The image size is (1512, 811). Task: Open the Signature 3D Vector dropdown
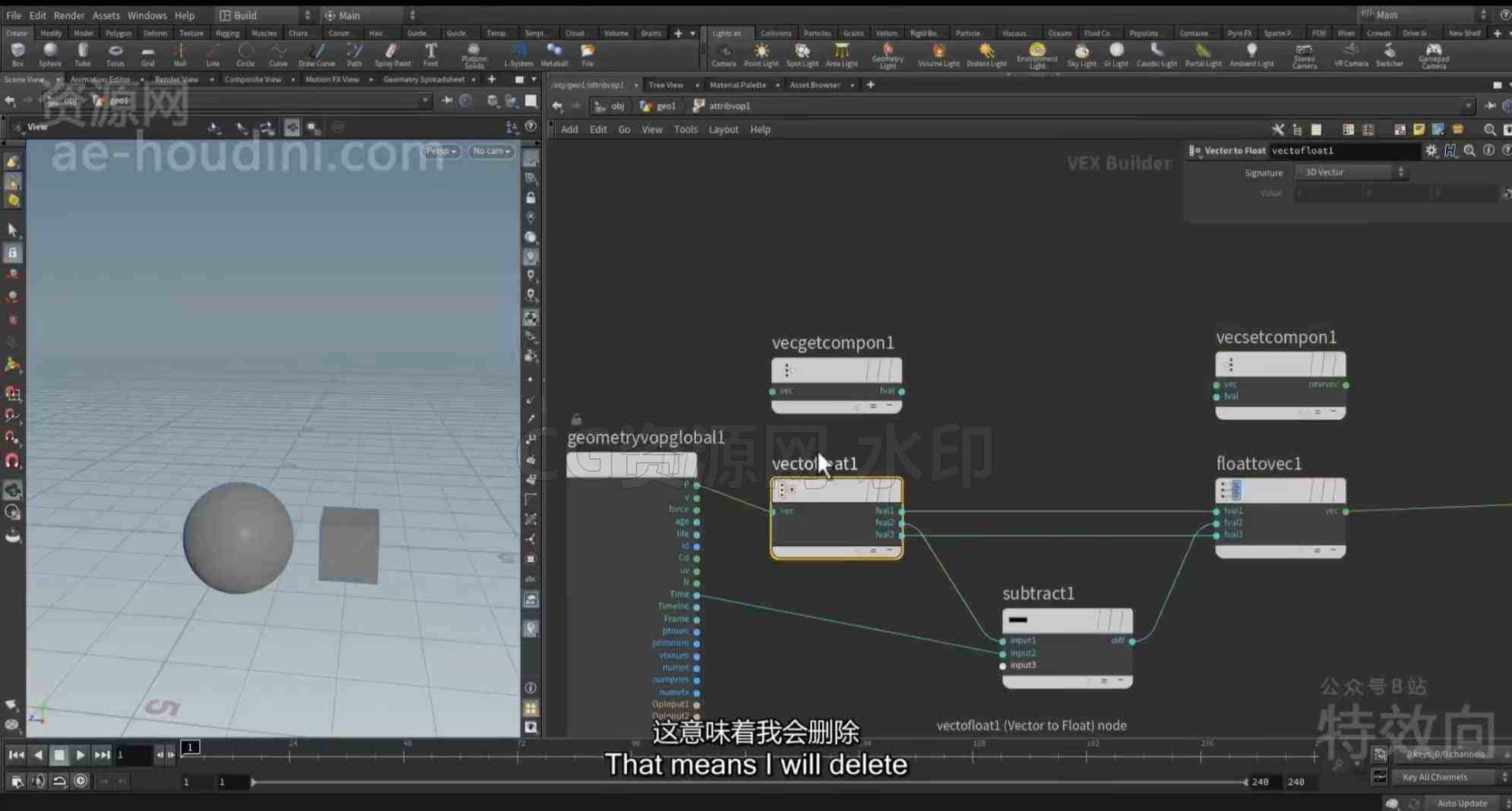point(1352,172)
